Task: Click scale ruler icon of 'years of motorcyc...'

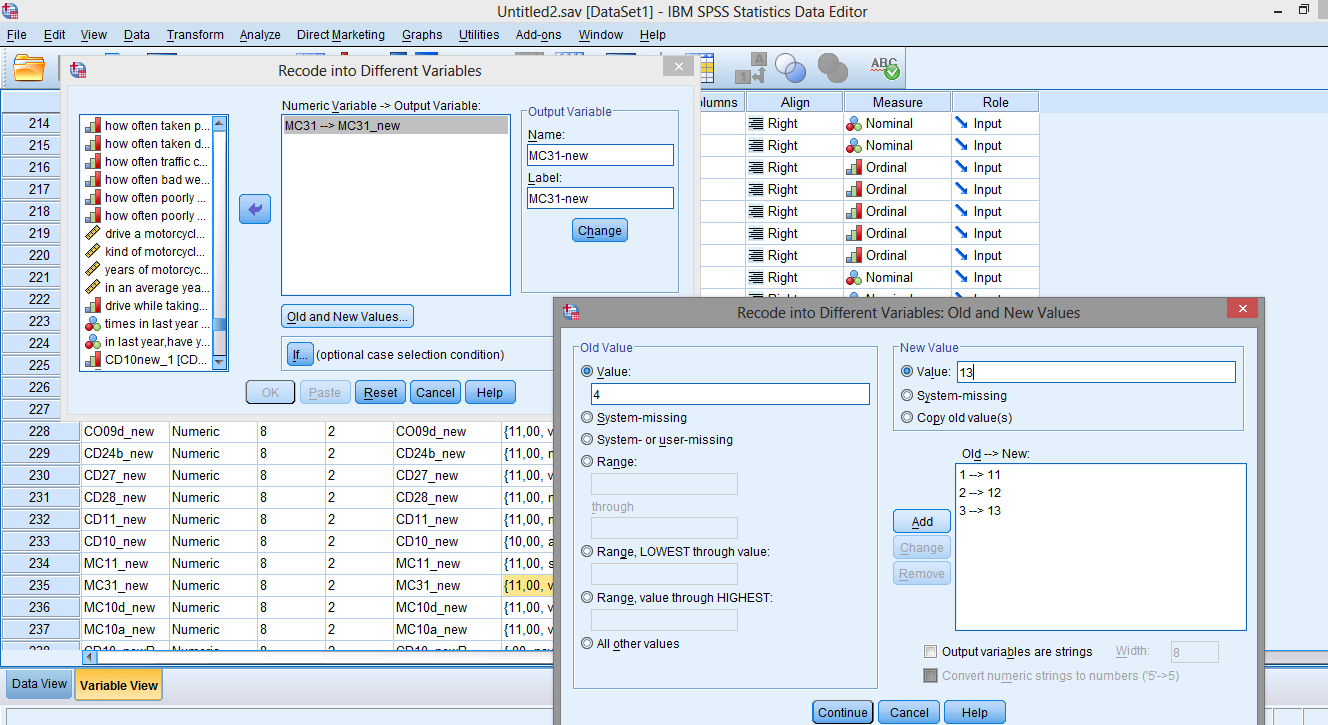Action: pos(93,270)
